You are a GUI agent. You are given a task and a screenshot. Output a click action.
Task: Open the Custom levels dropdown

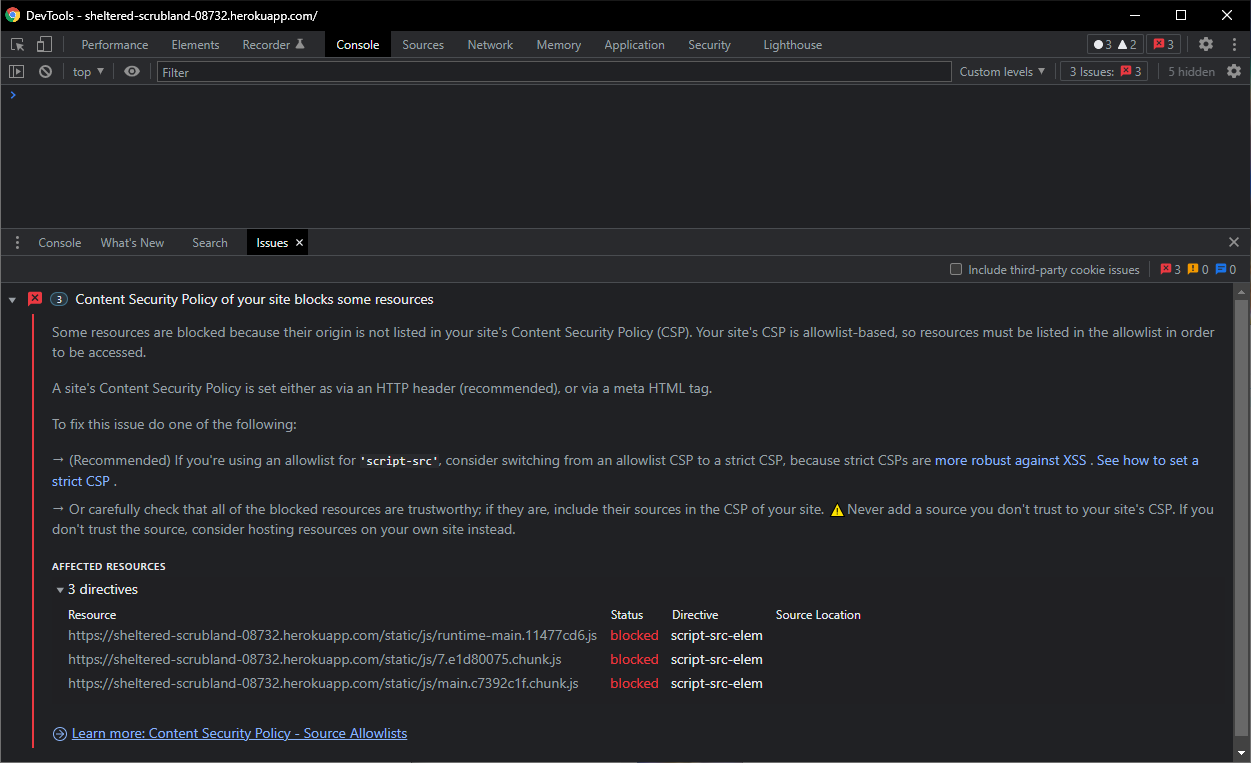[x=1002, y=71]
